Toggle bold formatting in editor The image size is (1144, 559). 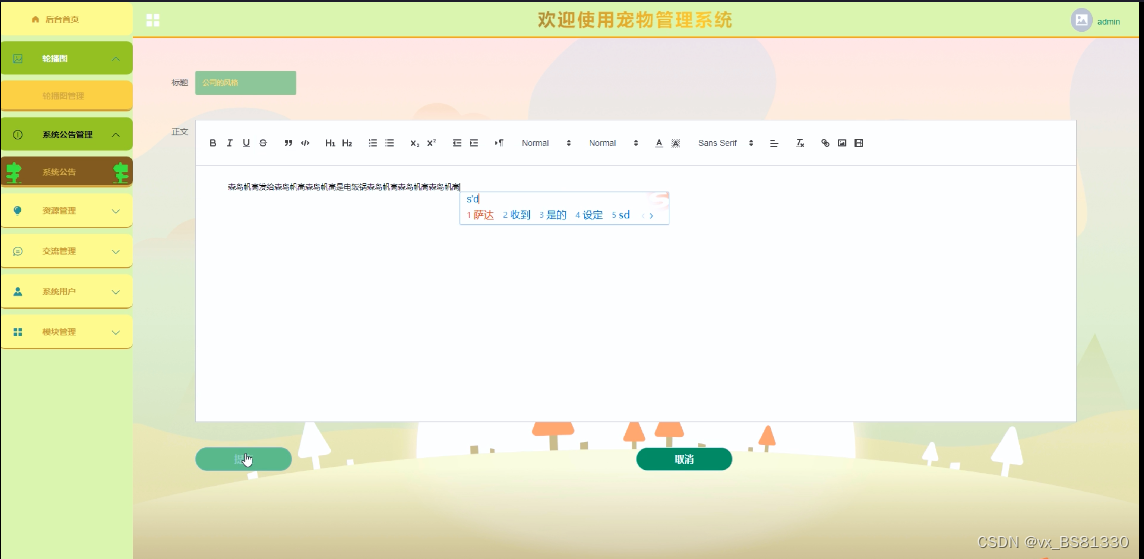tap(213, 143)
